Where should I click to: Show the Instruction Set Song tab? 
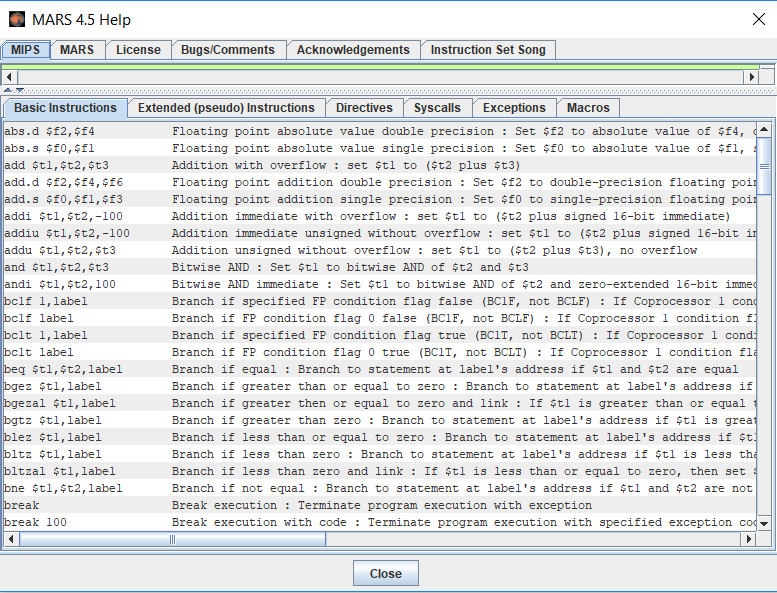pos(488,50)
